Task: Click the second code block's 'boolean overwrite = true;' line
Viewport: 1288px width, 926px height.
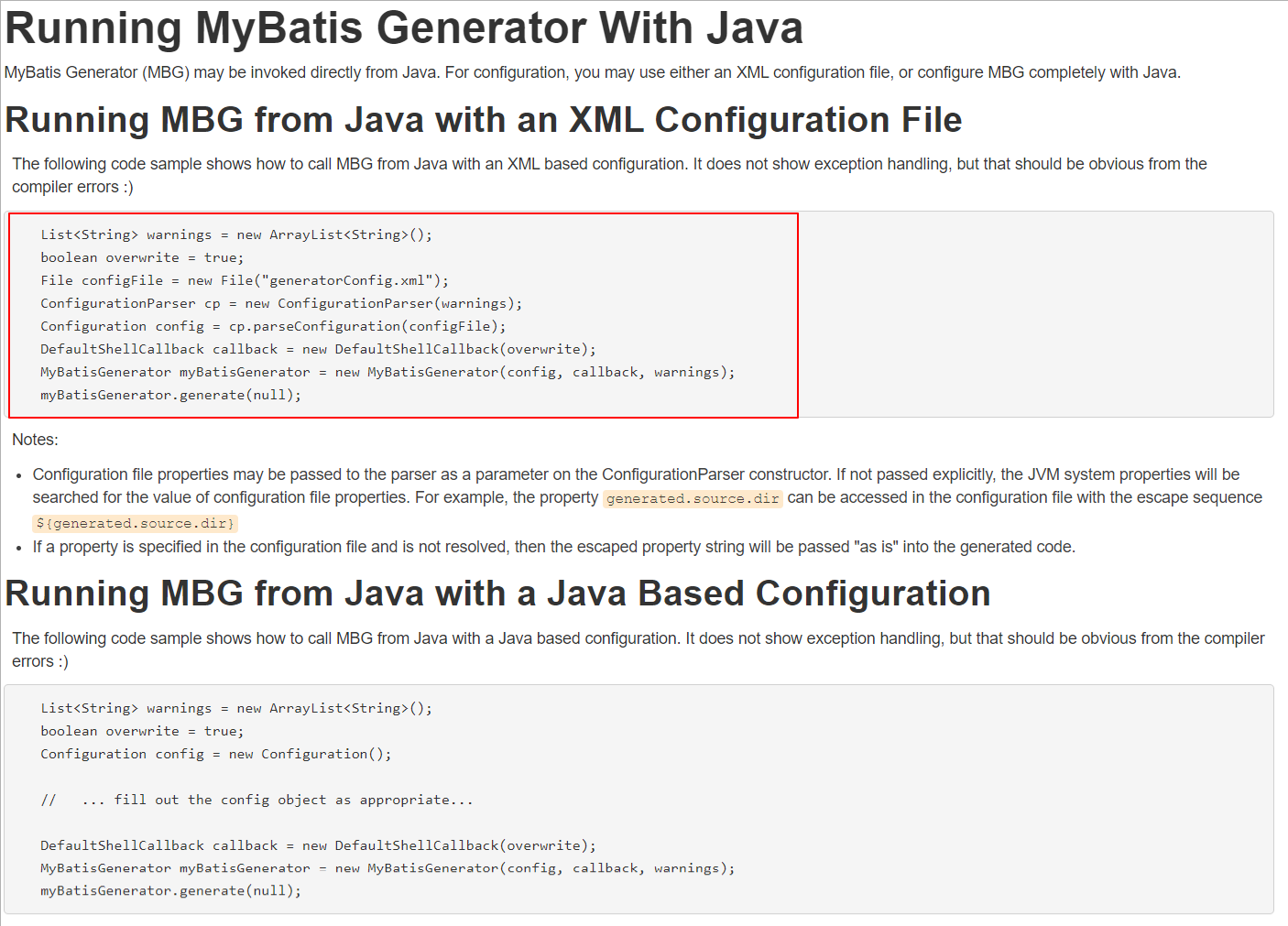Action: [x=142, y=731]
